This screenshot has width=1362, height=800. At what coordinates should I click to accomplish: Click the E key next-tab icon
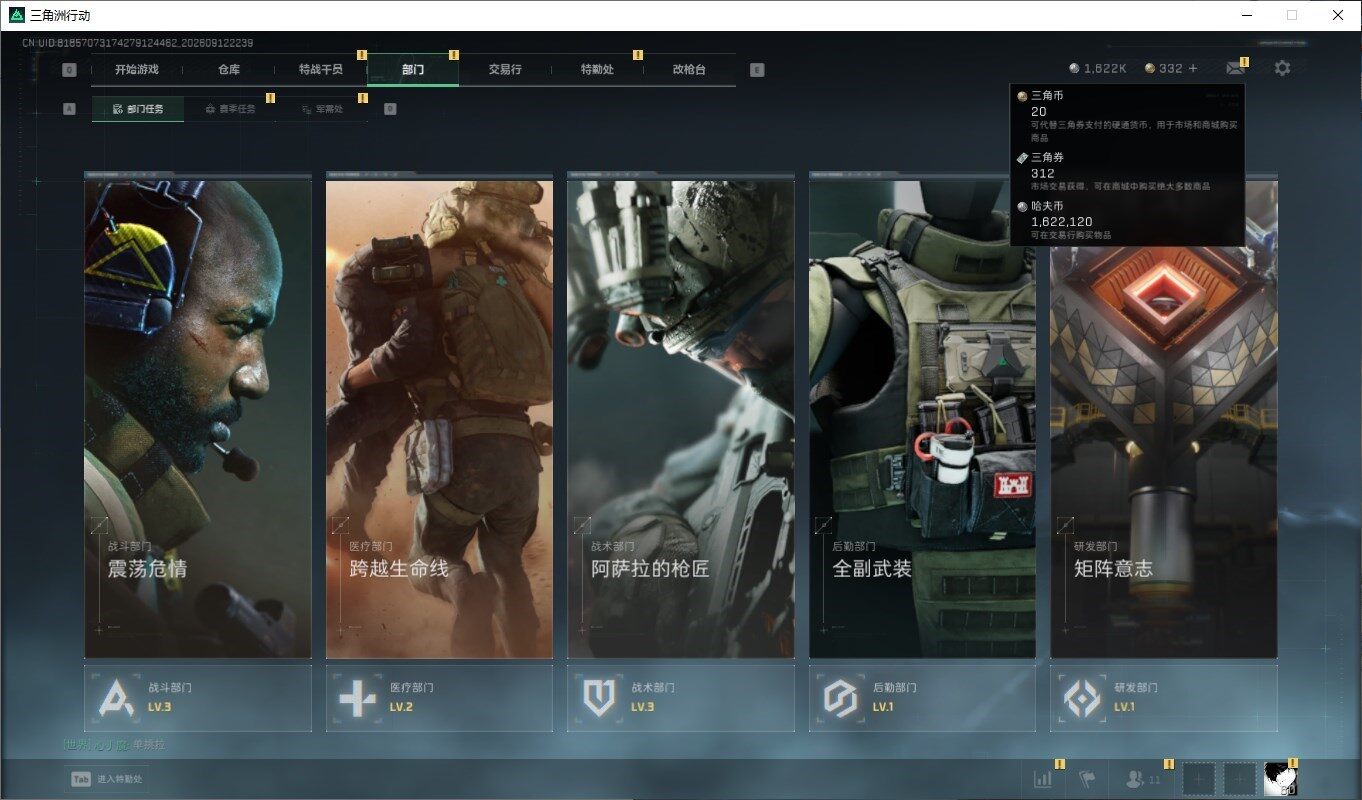pos(757,70)
